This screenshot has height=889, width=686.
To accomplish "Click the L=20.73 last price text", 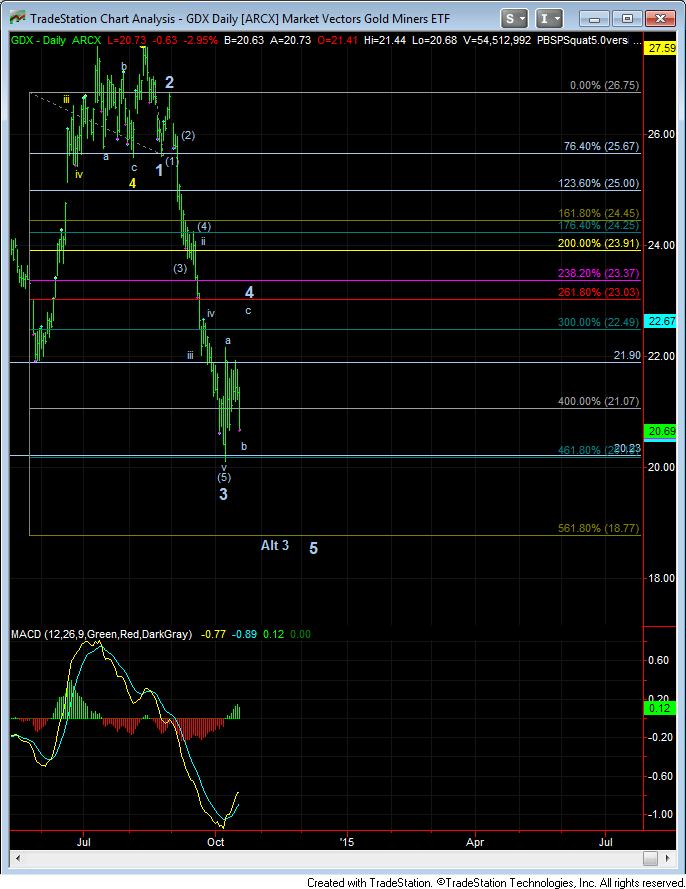I will [126, 40].
